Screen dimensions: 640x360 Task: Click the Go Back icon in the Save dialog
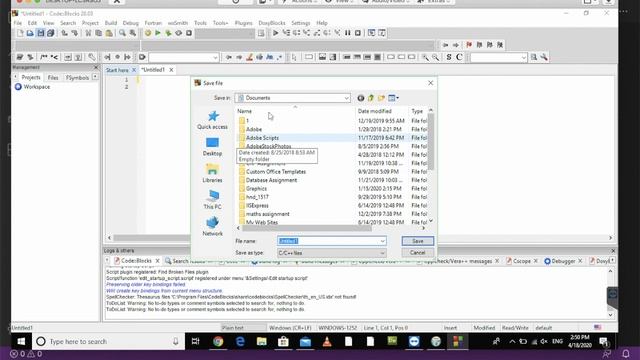[360, 98]
